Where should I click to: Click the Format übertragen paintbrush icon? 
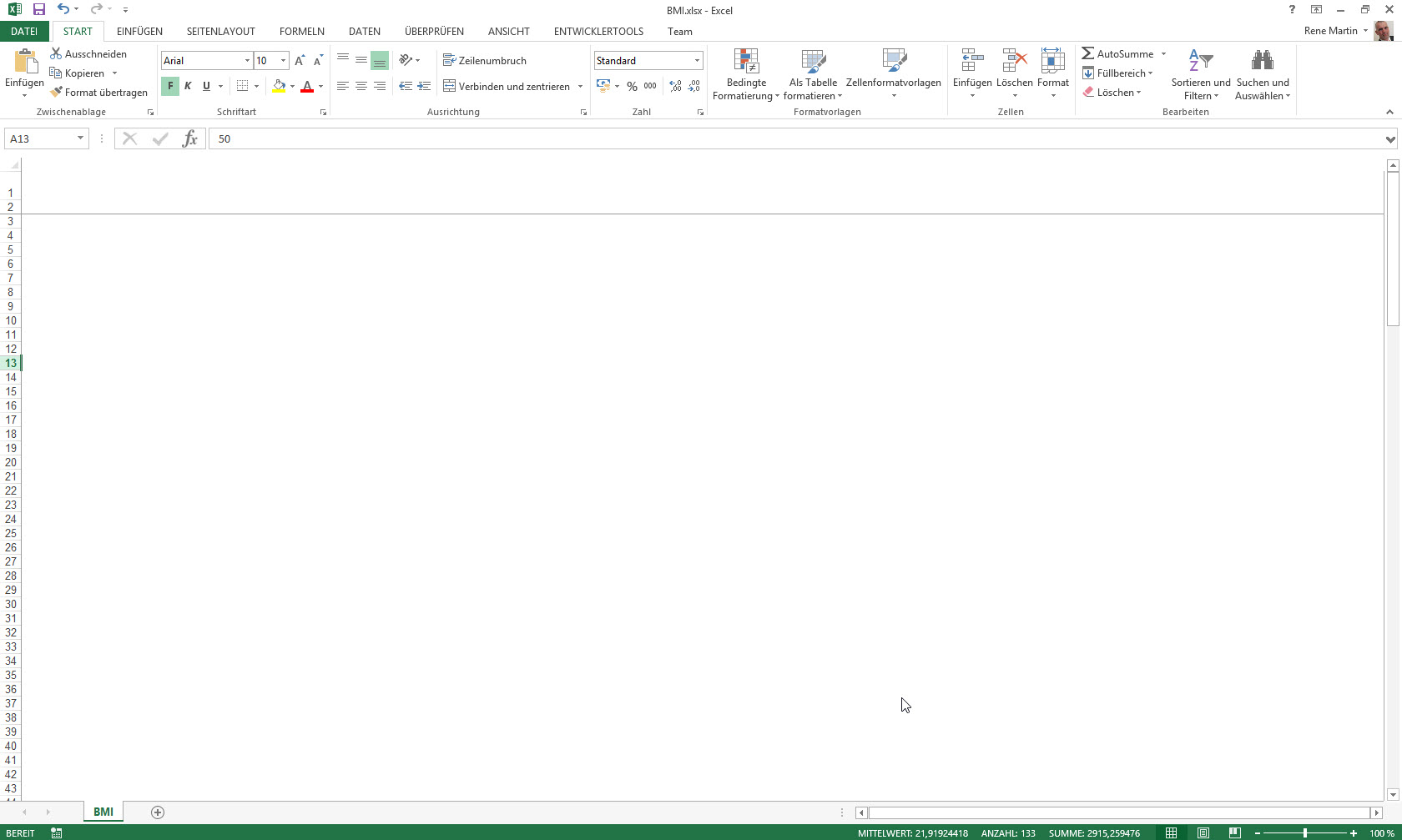pos(56,93)
